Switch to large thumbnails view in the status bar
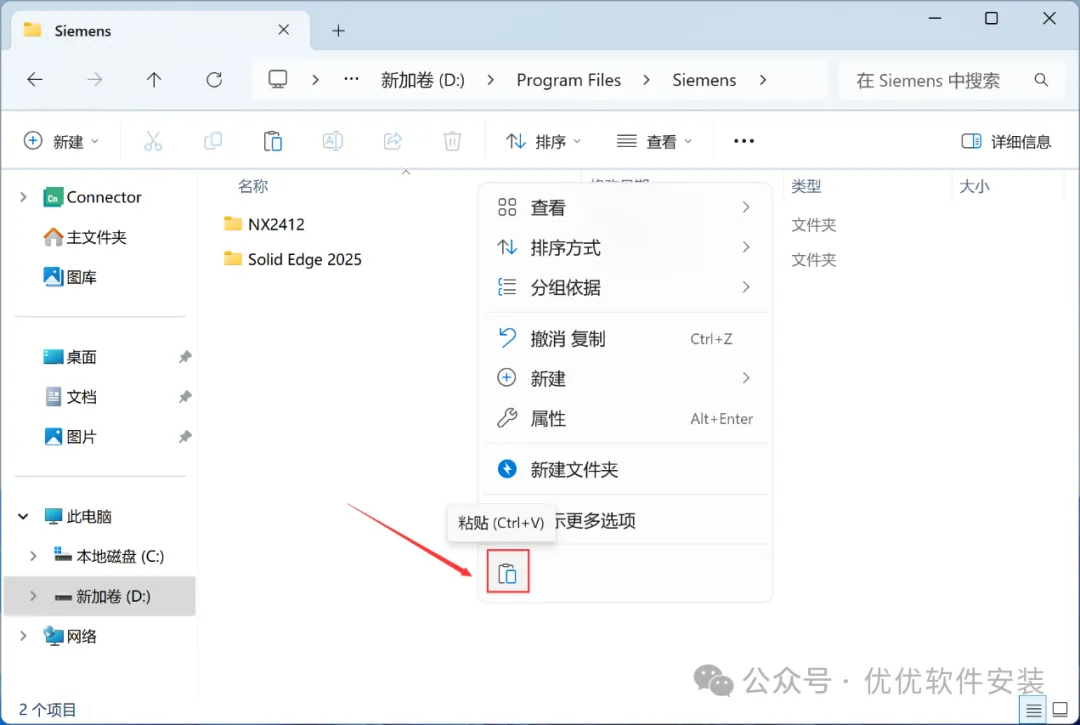 (1061, 709)
